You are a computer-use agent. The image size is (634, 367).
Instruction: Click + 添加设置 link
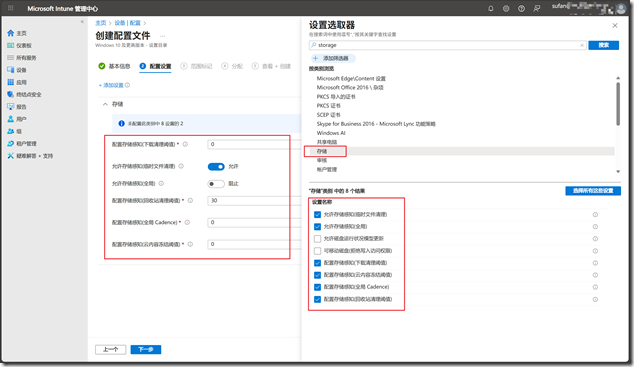tap(112, 85)
